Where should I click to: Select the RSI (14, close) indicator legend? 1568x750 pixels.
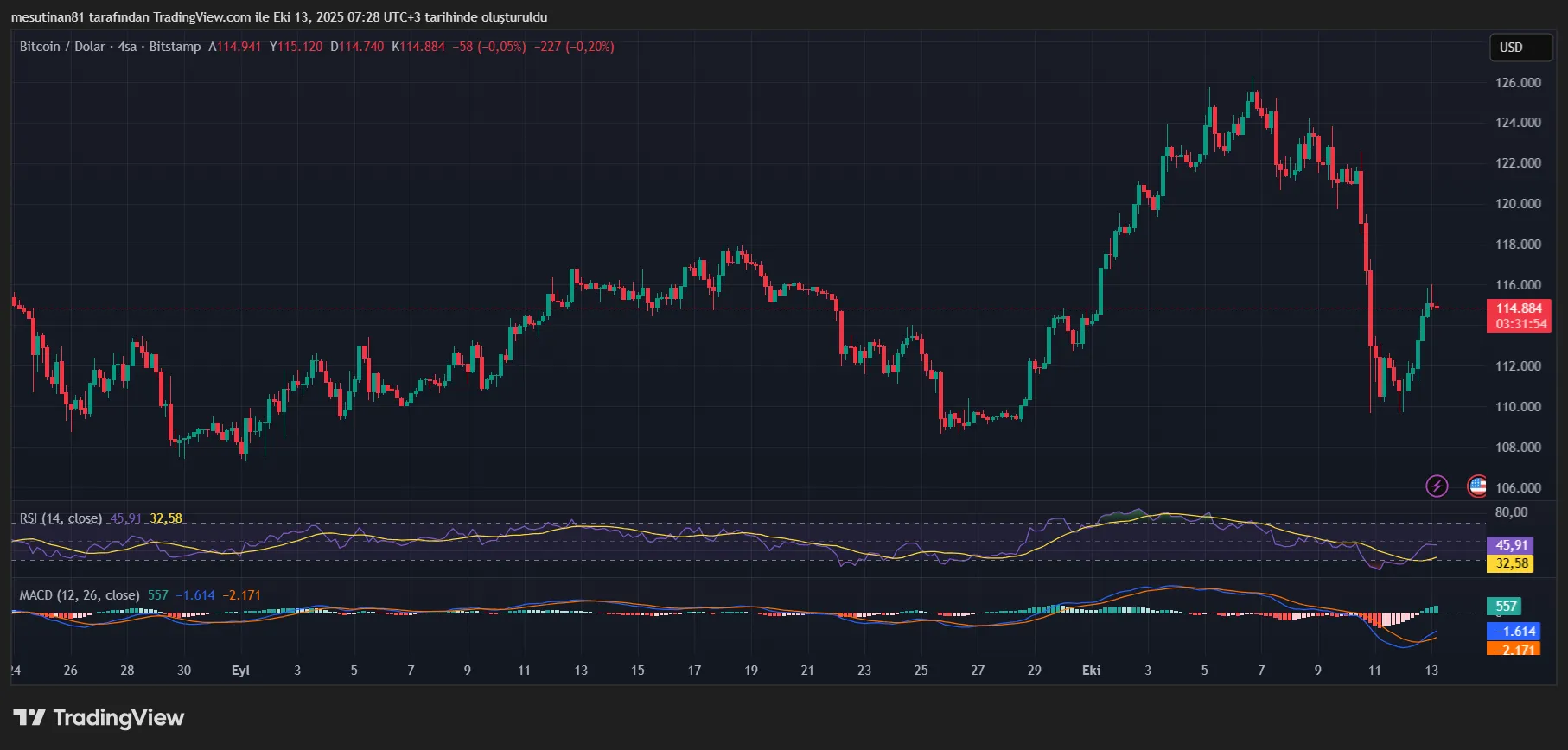click(61, 518)
